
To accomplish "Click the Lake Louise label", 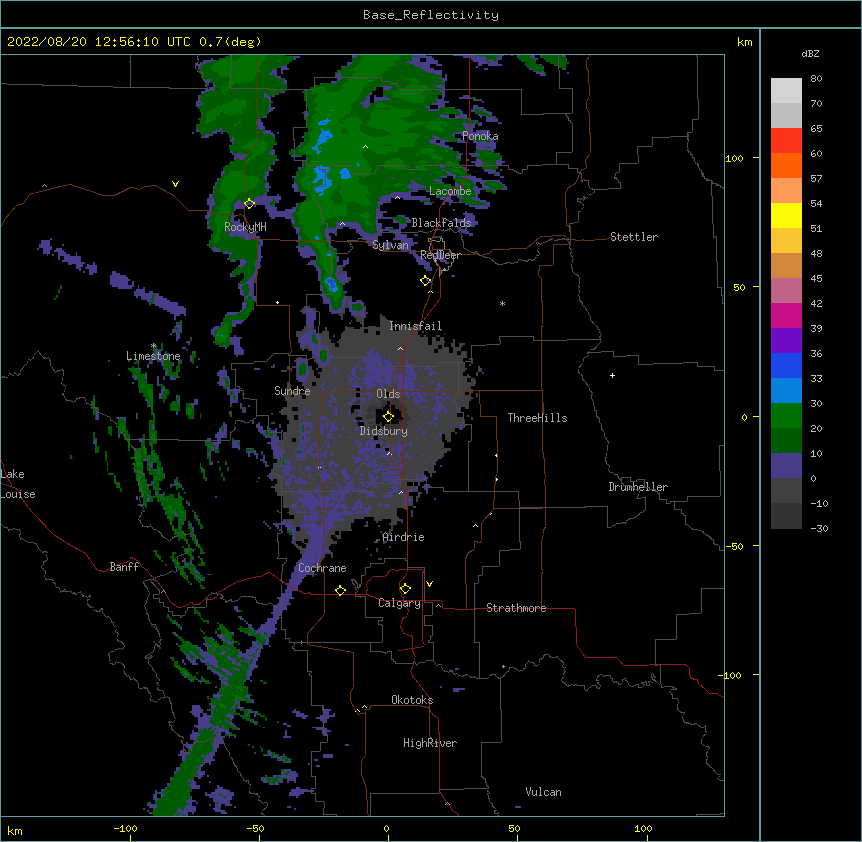I will coord(18,484).
